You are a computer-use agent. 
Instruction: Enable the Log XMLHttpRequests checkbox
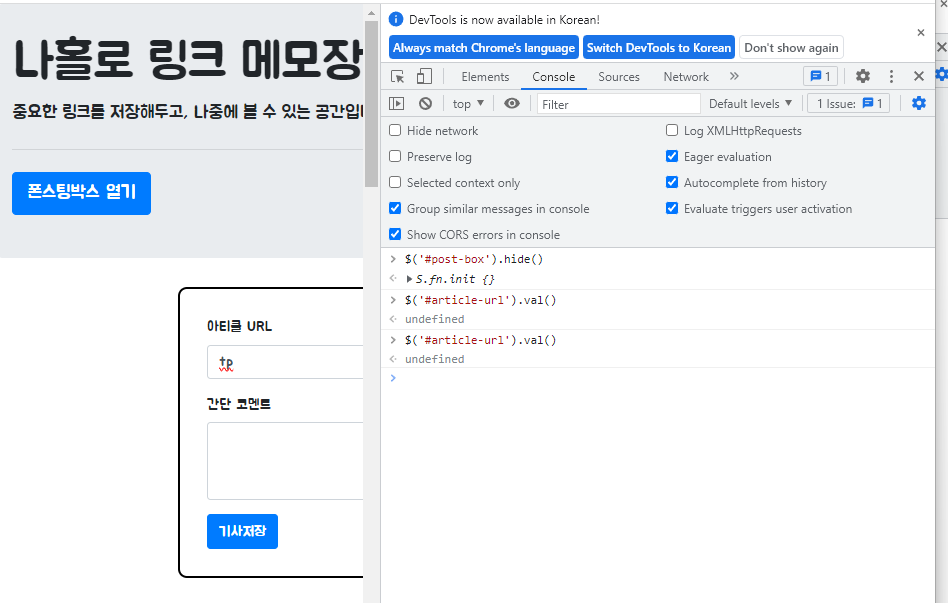coord(672,130)
